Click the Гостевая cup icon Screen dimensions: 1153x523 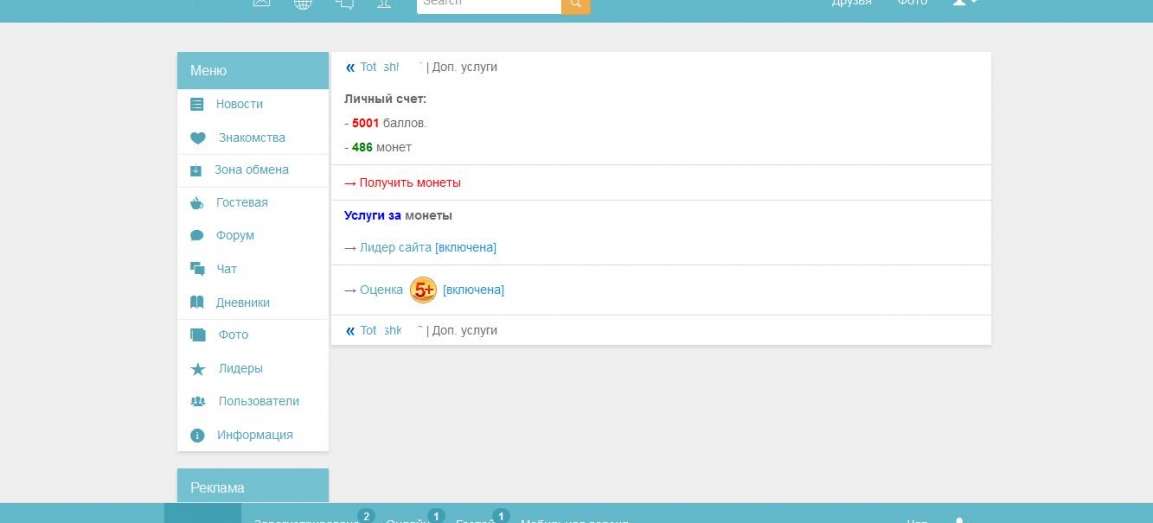pos(197,203)
